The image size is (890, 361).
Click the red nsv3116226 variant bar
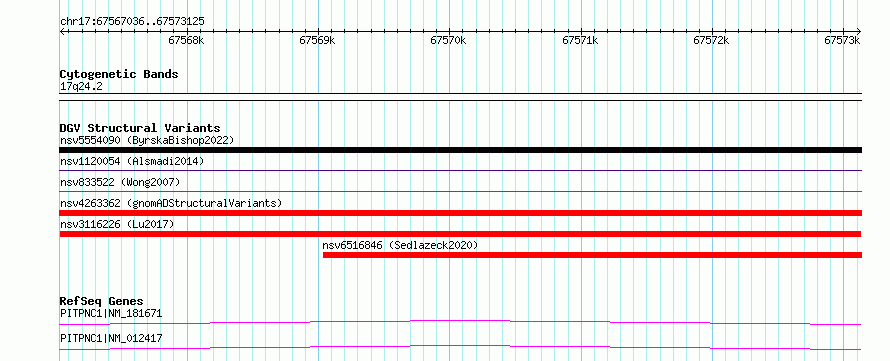coord(460,234)
